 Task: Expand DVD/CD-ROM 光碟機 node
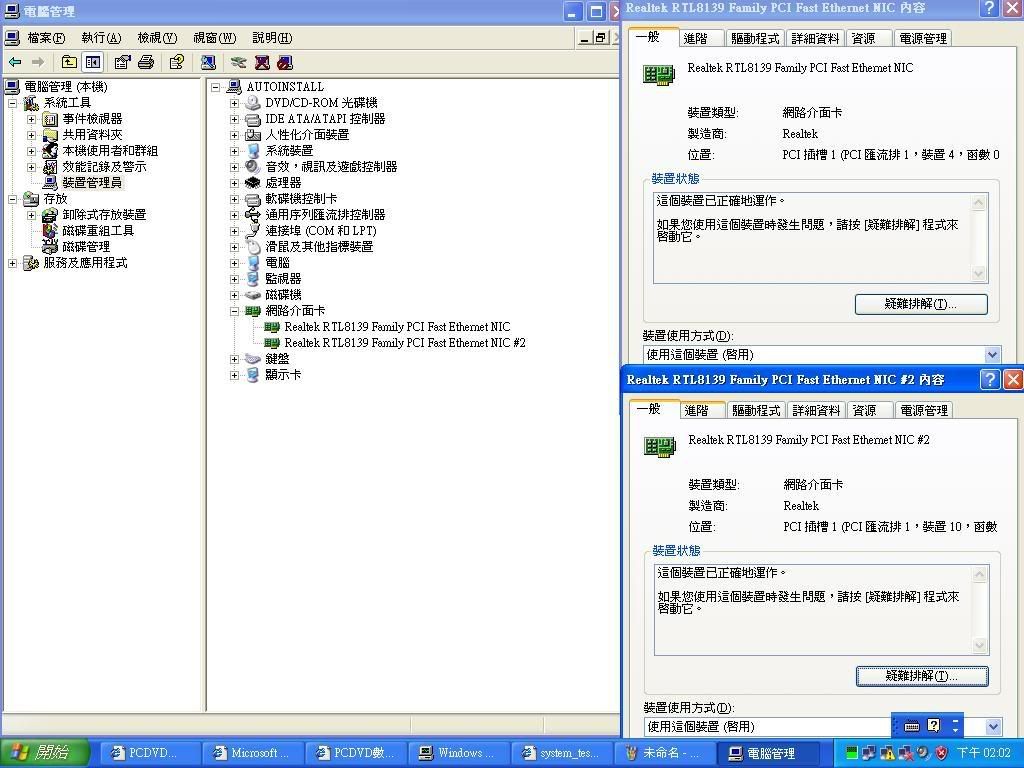pyautogui.click(x=234, y=103)
